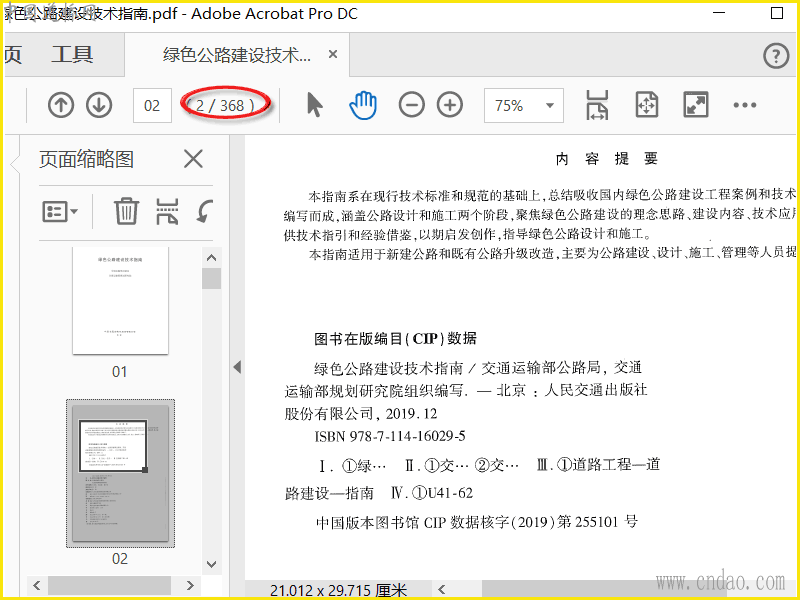Click the fit one full page icon

646,105
